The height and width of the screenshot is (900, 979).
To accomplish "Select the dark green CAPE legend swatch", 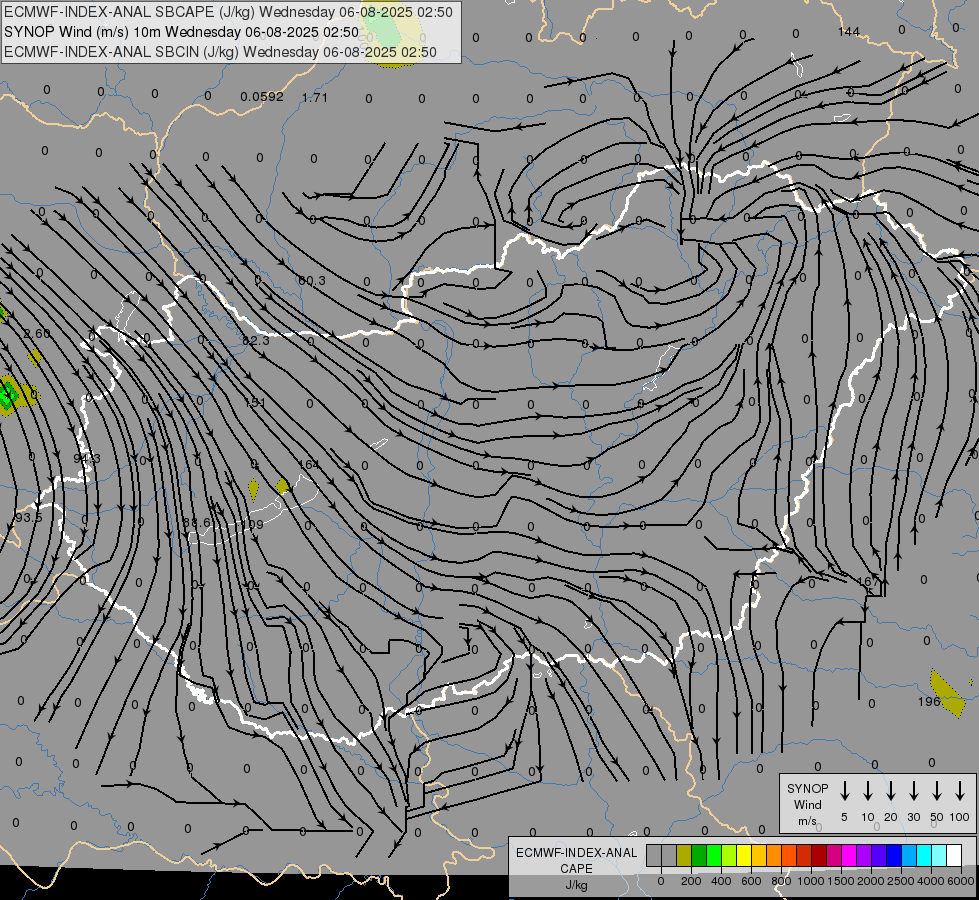I will [699, 855].
